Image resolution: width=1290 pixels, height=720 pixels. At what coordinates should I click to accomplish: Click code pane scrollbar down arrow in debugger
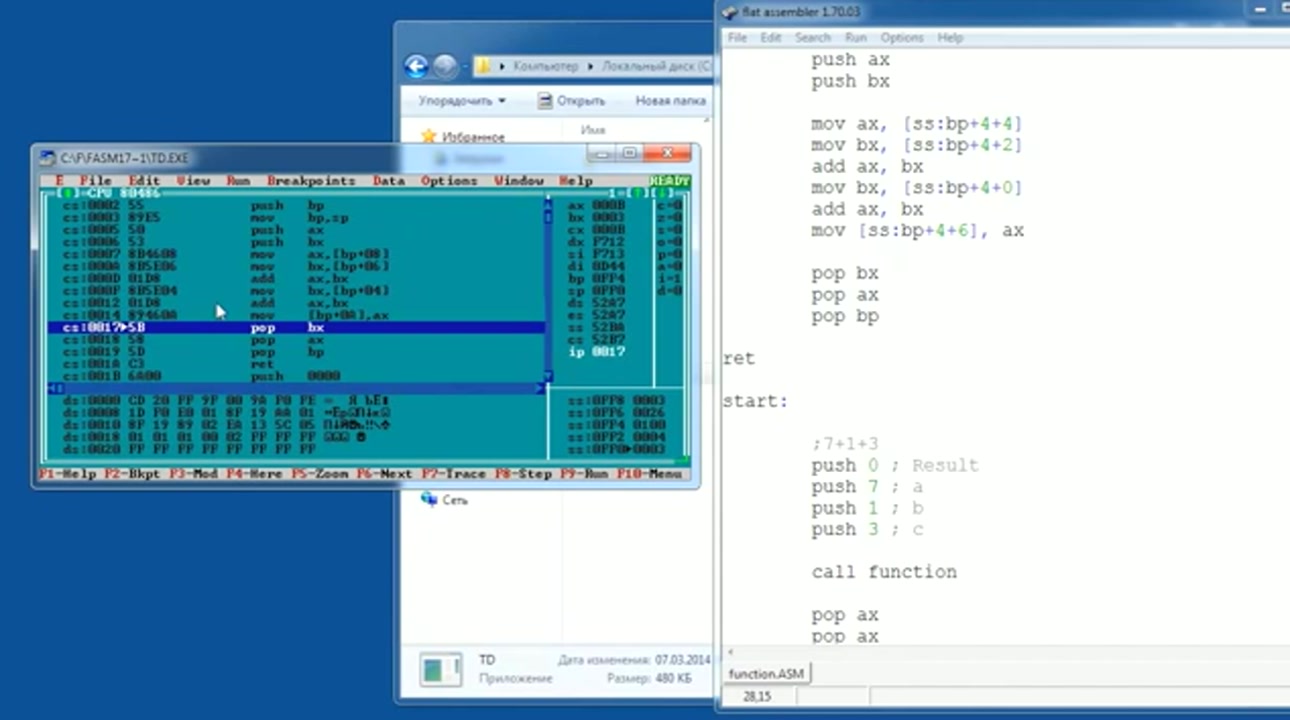pos(547,376)
